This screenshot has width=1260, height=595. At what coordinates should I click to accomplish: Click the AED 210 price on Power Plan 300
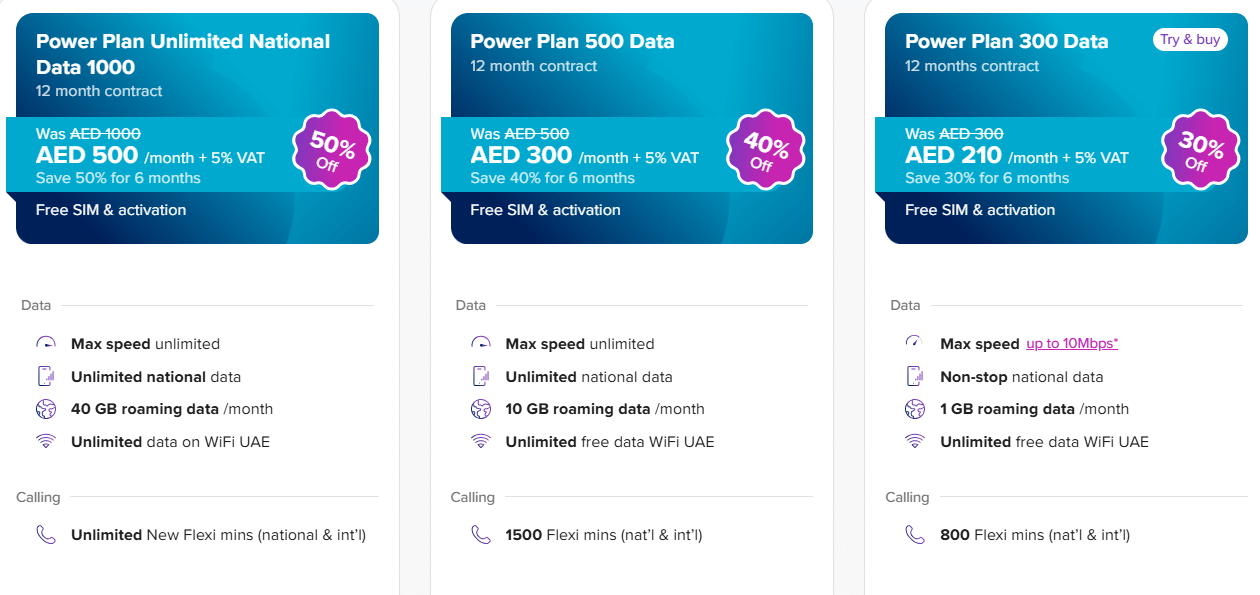pos(953,156)
